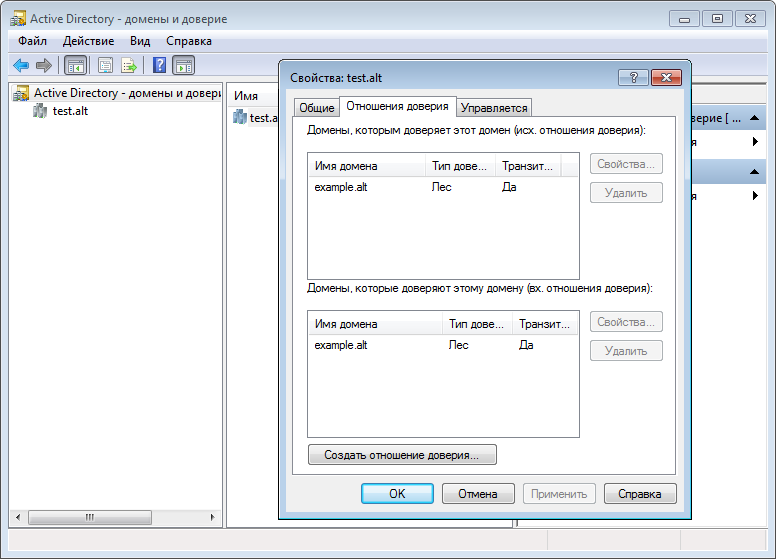Click Тип дове... header in outgoing list
The image size is (776, 559).
[x=460, y=166]
